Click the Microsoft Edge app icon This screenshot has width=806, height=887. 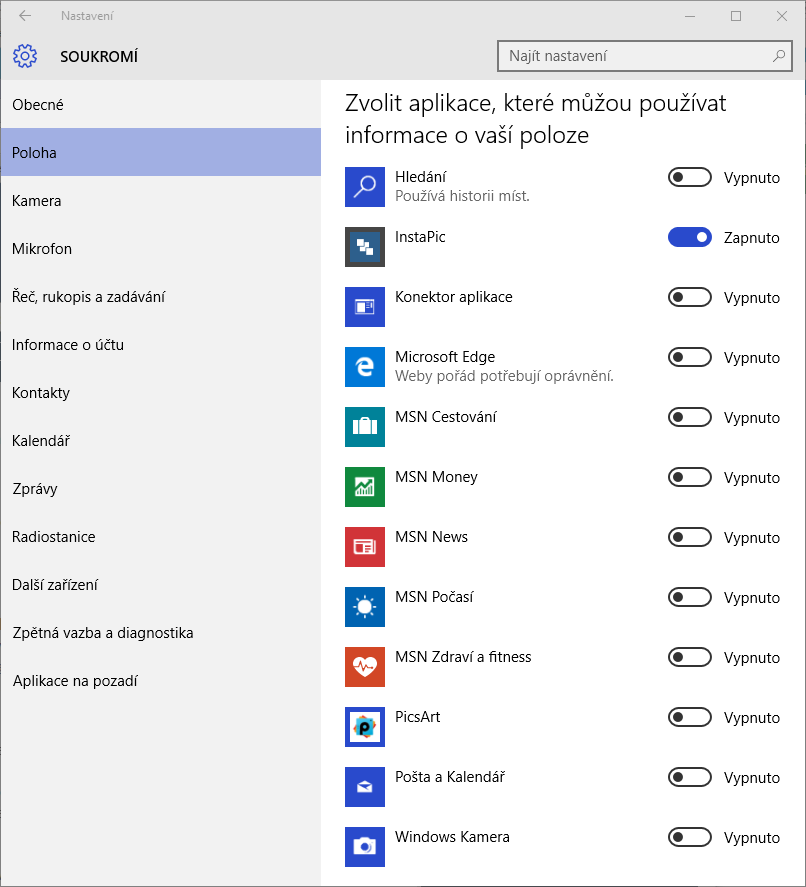click(365, 367)
